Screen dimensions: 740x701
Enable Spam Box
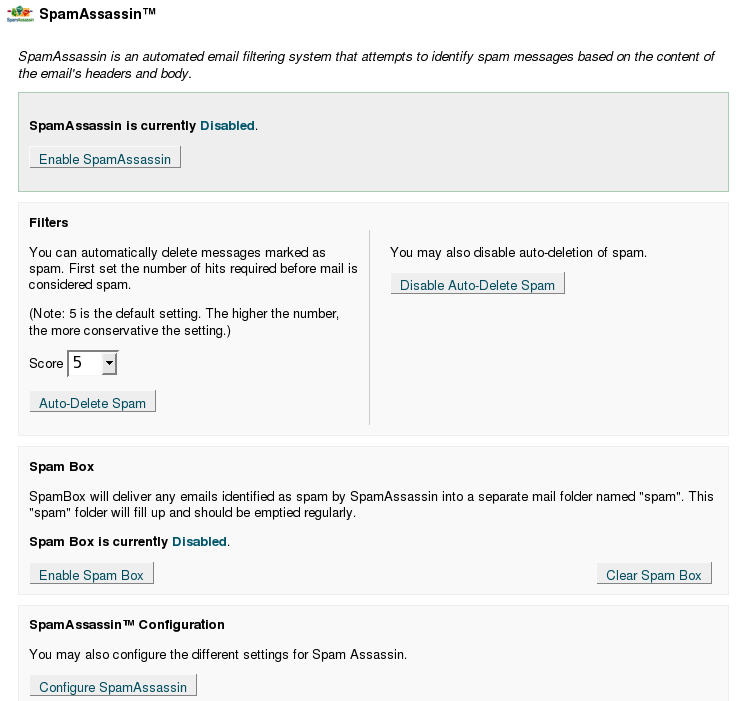tap(91, 575)
